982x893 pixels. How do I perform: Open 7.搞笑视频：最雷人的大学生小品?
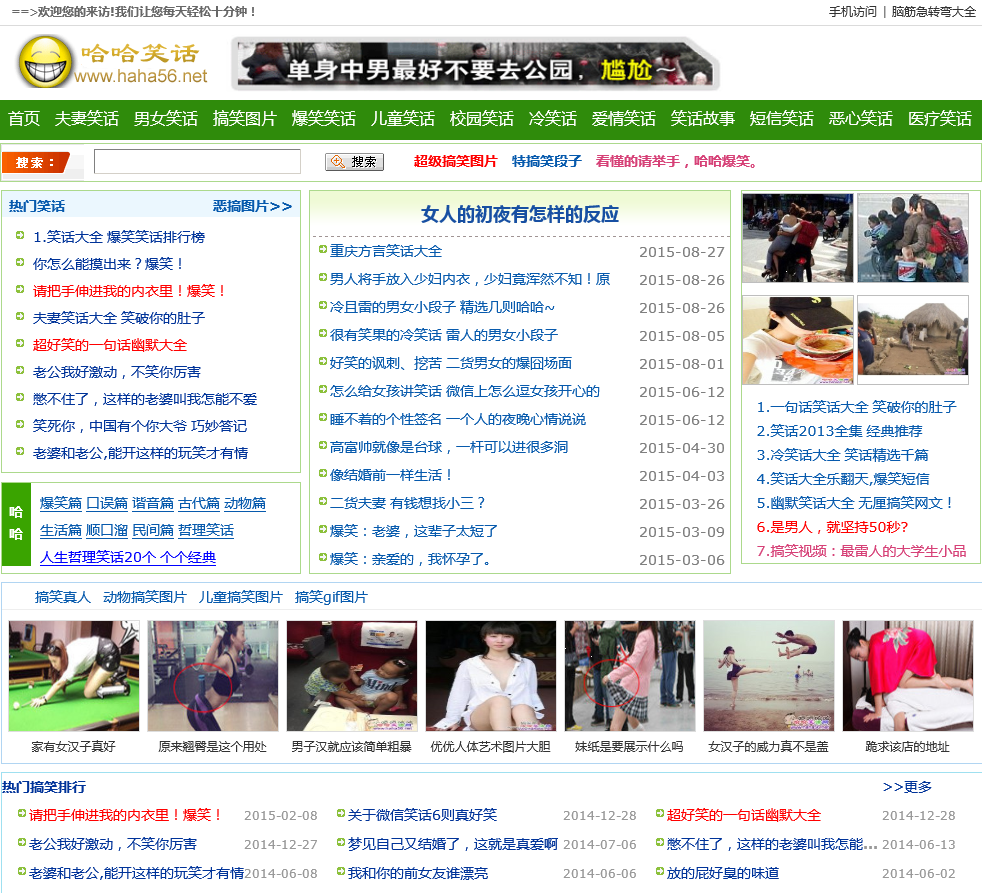(861, 551)
